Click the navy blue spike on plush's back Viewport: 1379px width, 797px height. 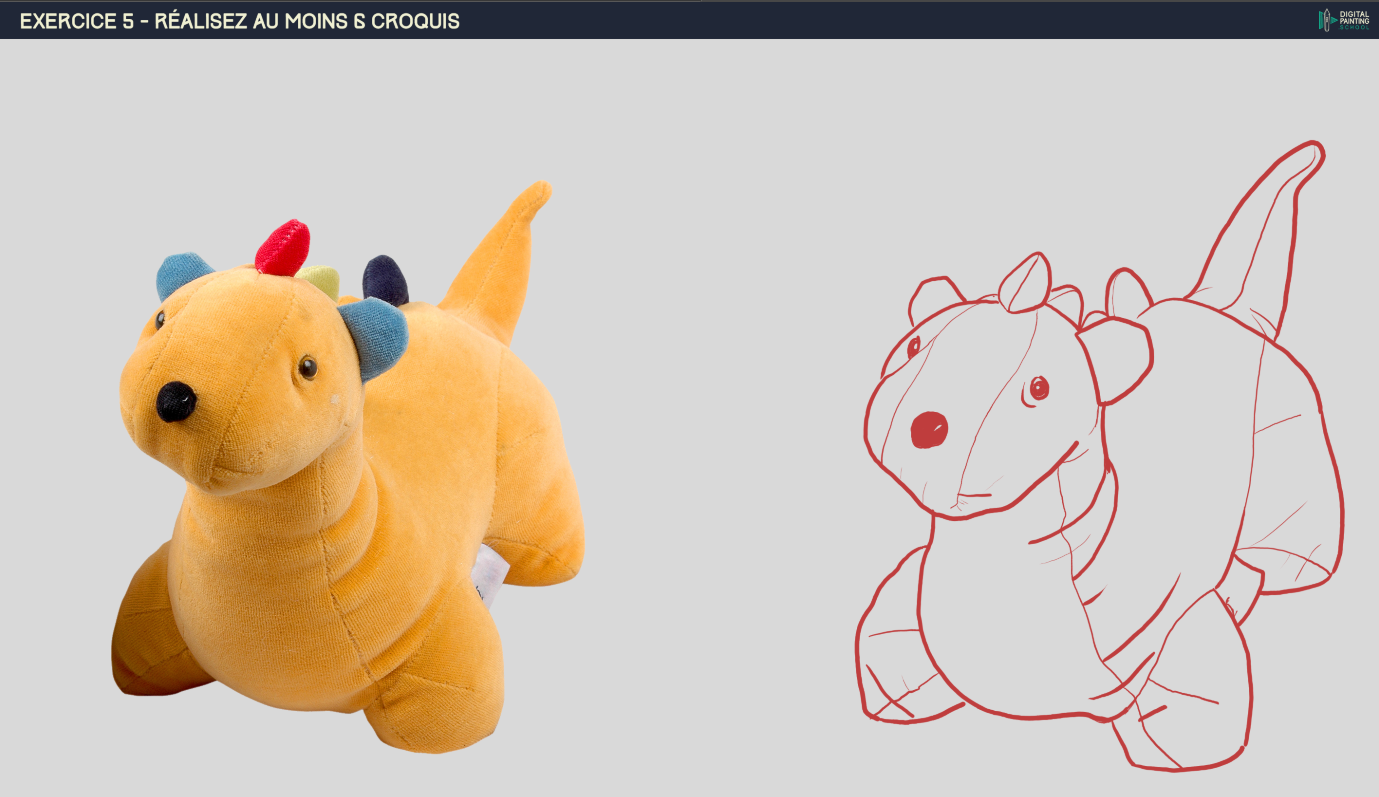(386, 279)
